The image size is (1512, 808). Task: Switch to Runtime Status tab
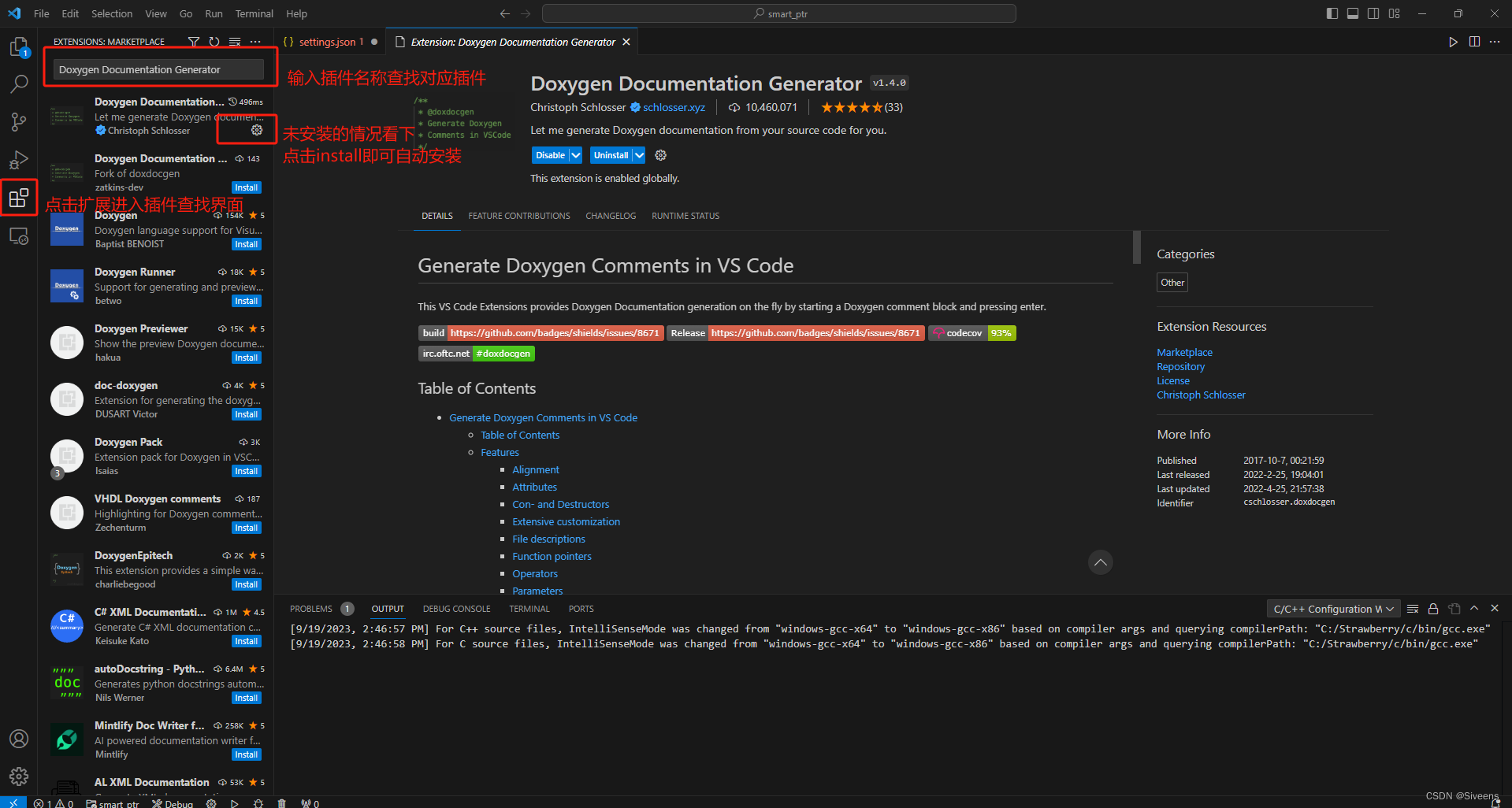tap(685, 216)
